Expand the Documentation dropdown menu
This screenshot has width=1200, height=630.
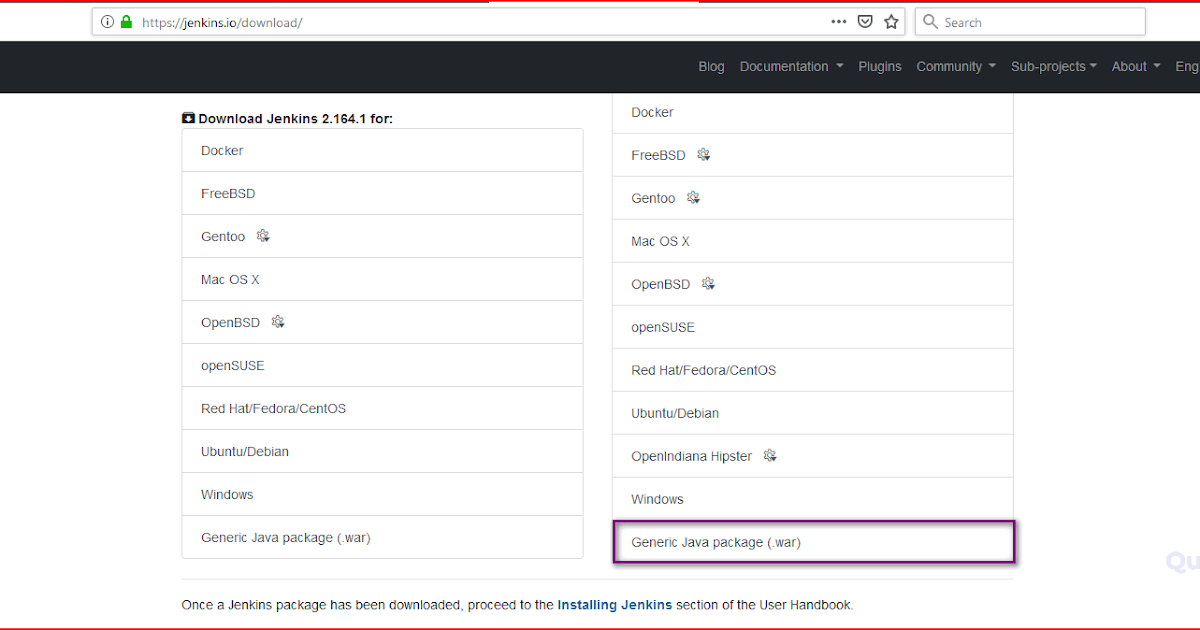pyautogui.click(x=791, y=66)
